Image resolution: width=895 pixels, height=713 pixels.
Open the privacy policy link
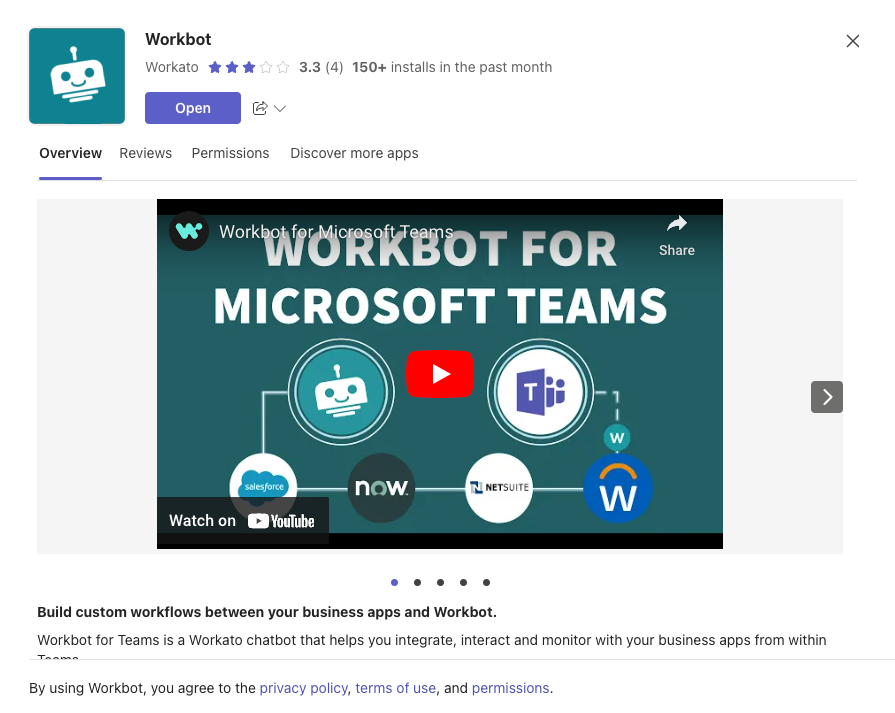click(x=303, y=688)
